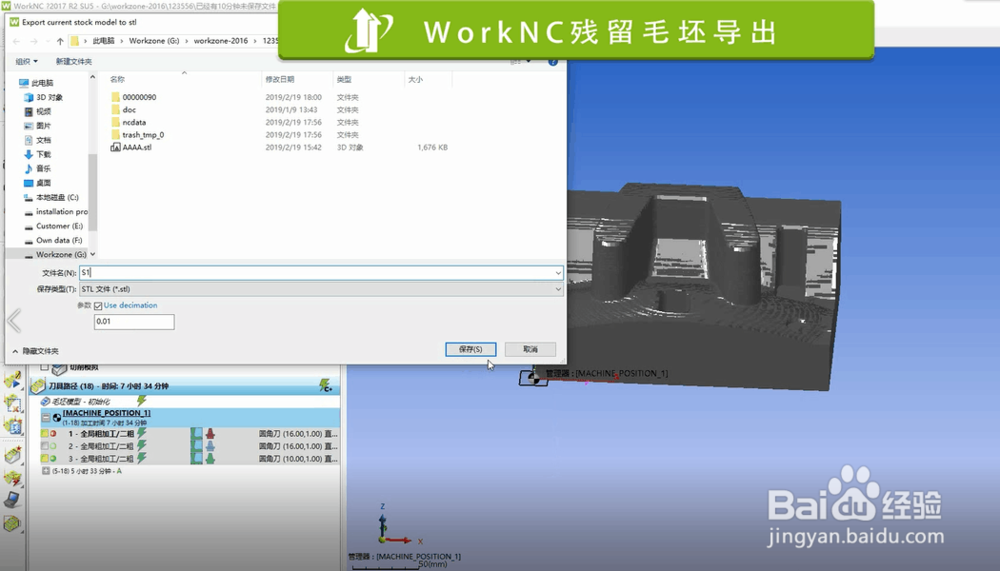Click the lightning calculate icon of toolpath 1
The image size is (1000, 571).
tap(142, 434)
